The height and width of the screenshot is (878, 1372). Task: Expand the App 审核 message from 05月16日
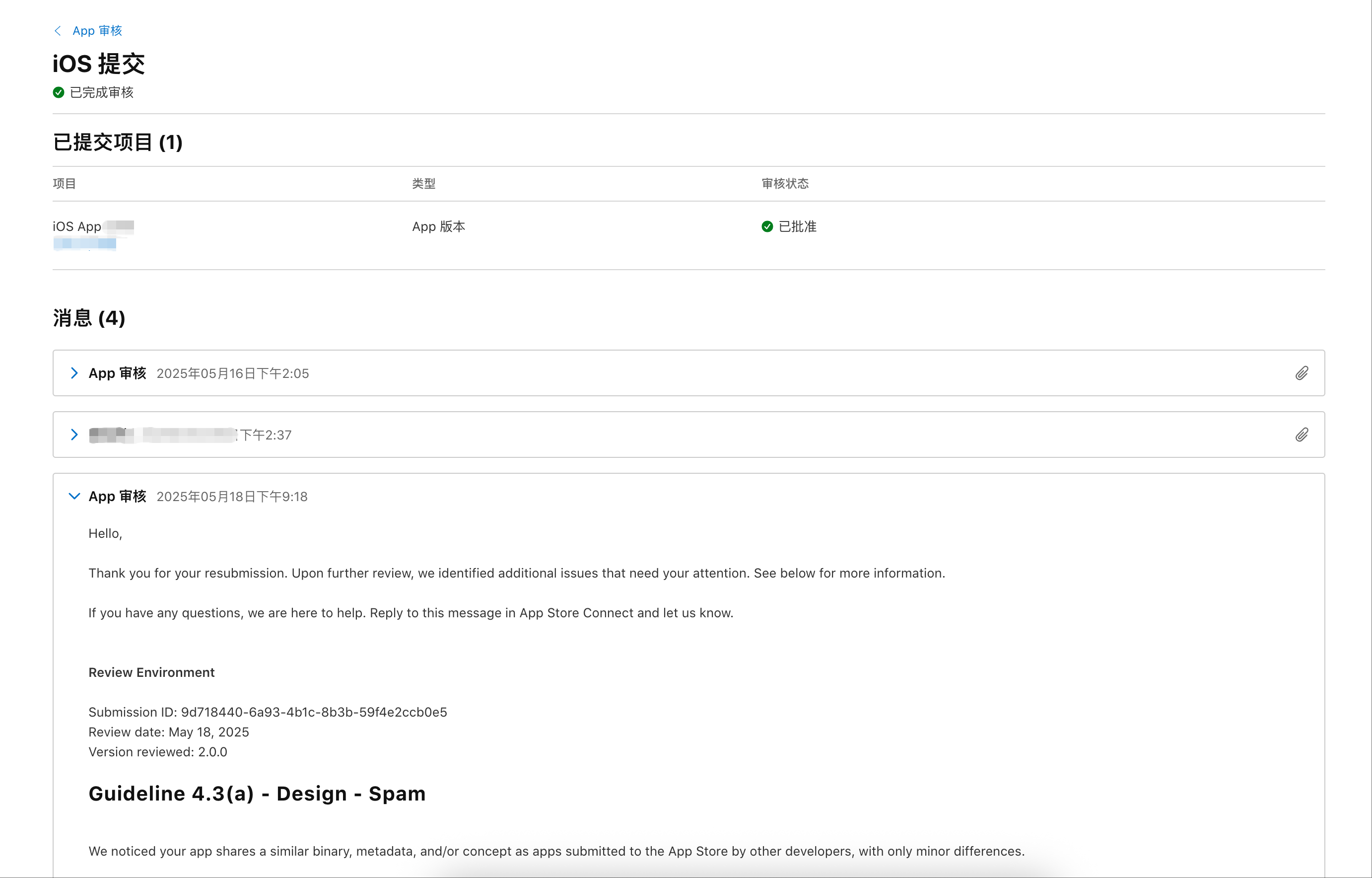pyautogui.click(x=74, y=373)
